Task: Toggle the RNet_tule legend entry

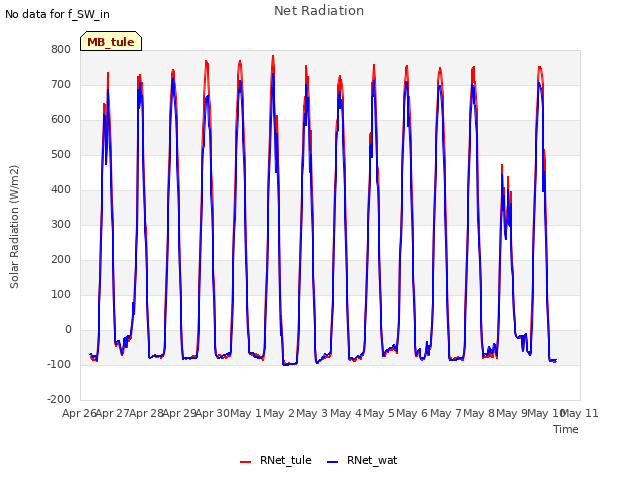Action: point(276,460)
